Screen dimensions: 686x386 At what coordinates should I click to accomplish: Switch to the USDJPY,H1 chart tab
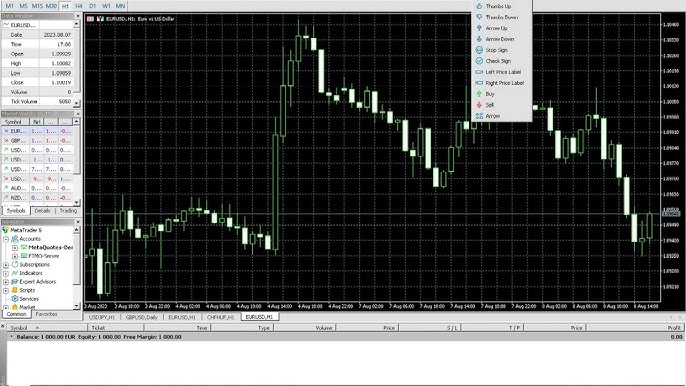(x=102, y=317)
